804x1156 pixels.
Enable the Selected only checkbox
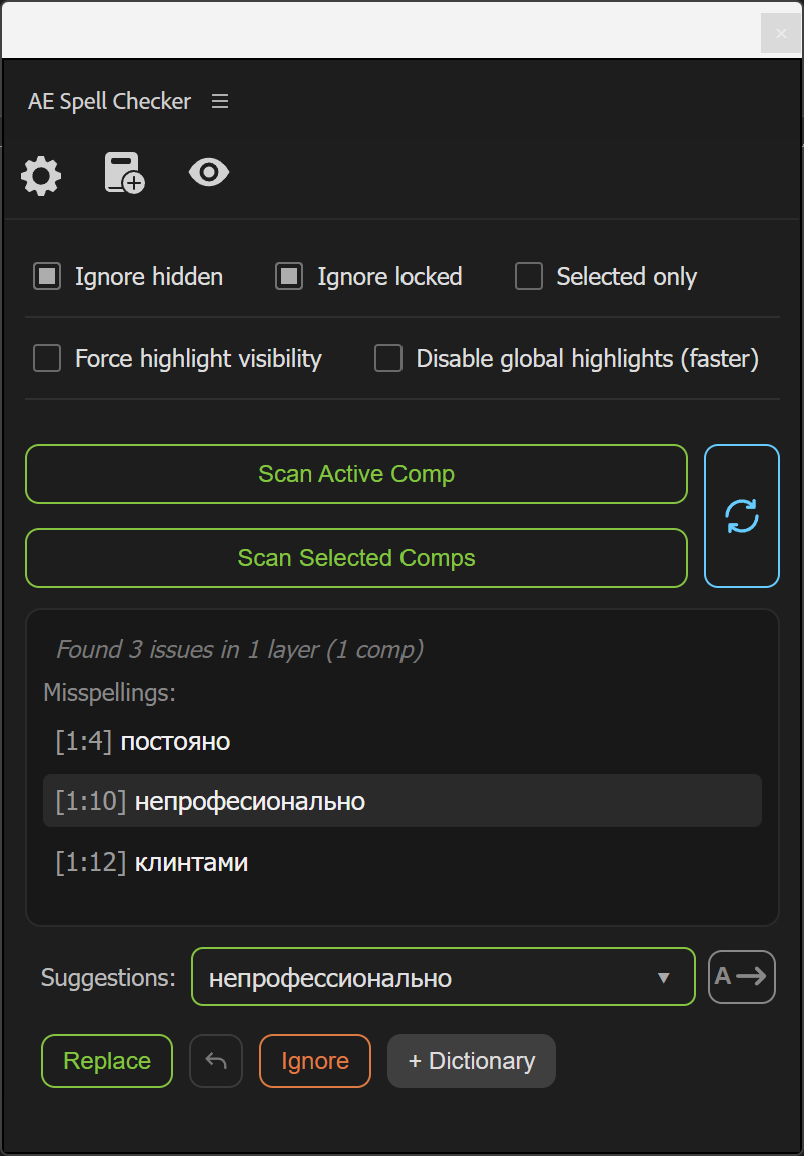tap(529, 276)
